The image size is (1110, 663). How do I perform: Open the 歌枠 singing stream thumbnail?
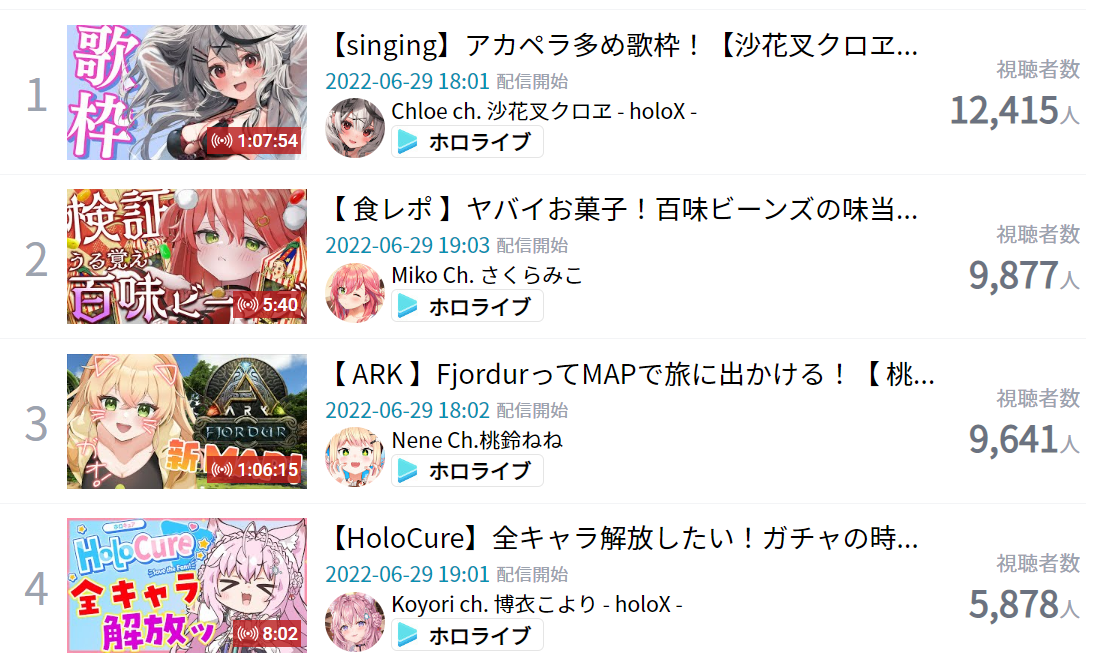pyautogui.click(x=187, y=92)
